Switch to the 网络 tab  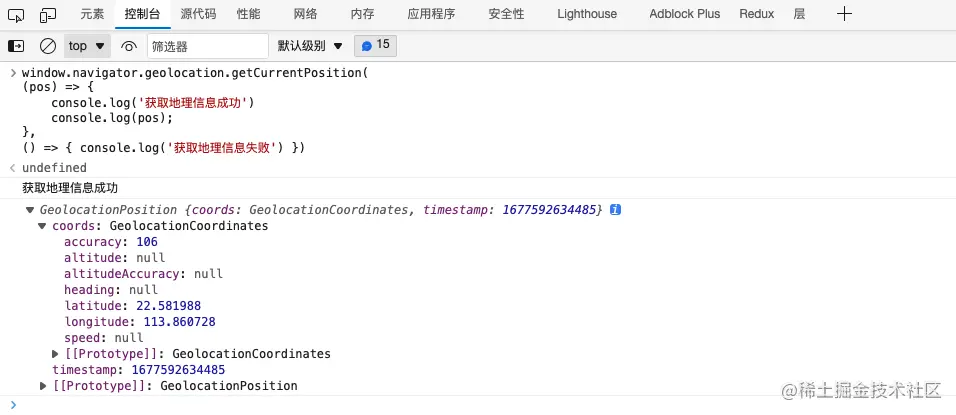[x=306, y=14]
